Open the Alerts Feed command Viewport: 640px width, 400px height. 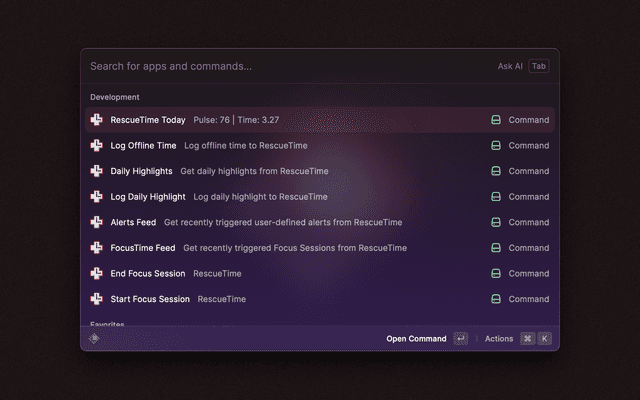133,222
